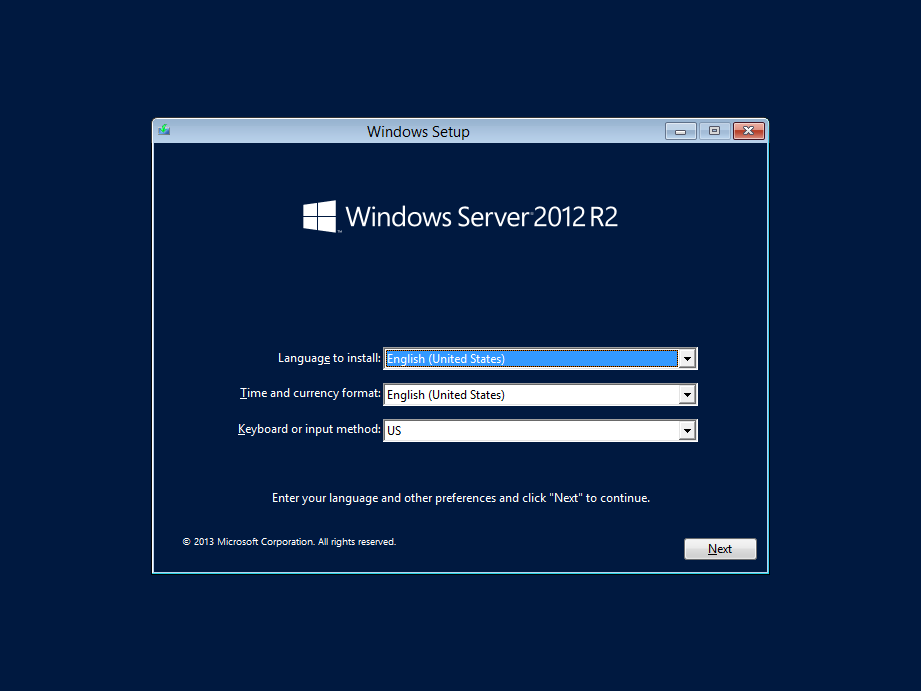Screen dimensions: 921x691
Task: Click the Windows logo in the banner
Action: [x=319, y=216]
